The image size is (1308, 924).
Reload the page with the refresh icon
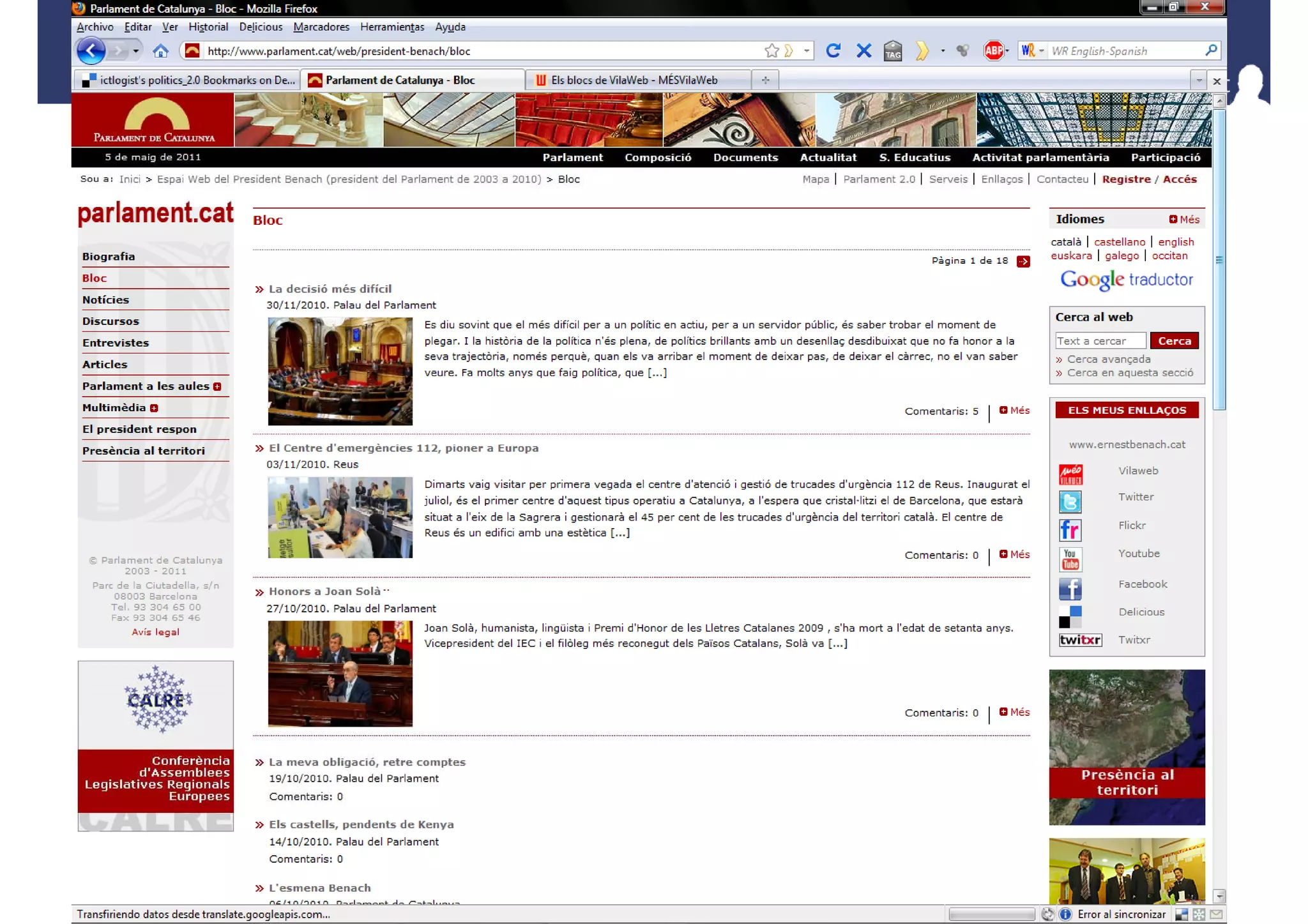(x=833, y=51)
